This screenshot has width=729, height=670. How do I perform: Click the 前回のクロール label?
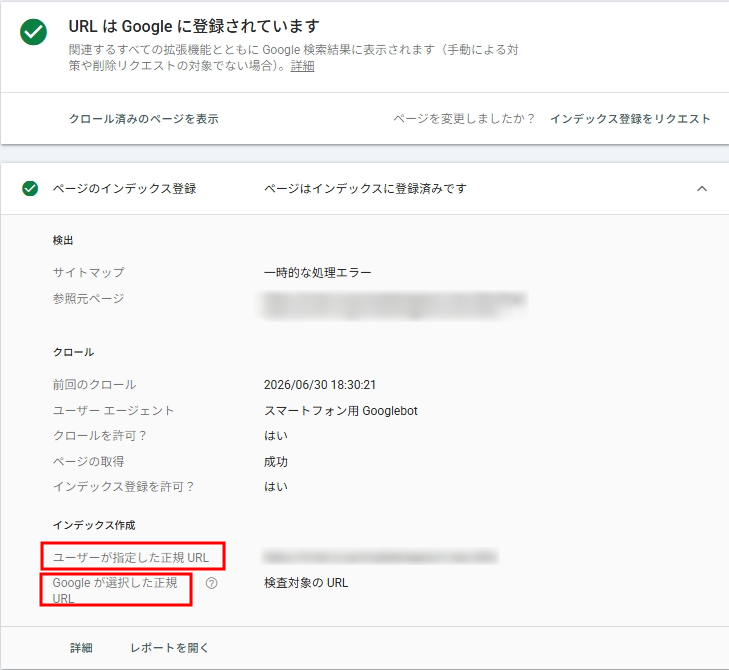coord(94,385)
